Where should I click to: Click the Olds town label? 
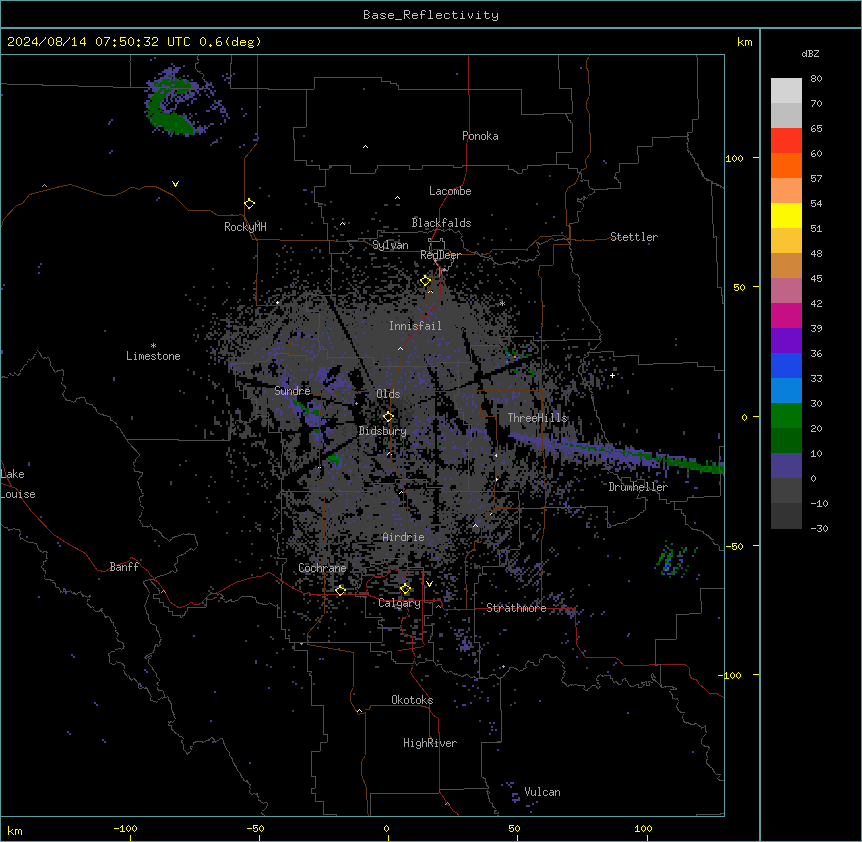(x=388, y=394)
